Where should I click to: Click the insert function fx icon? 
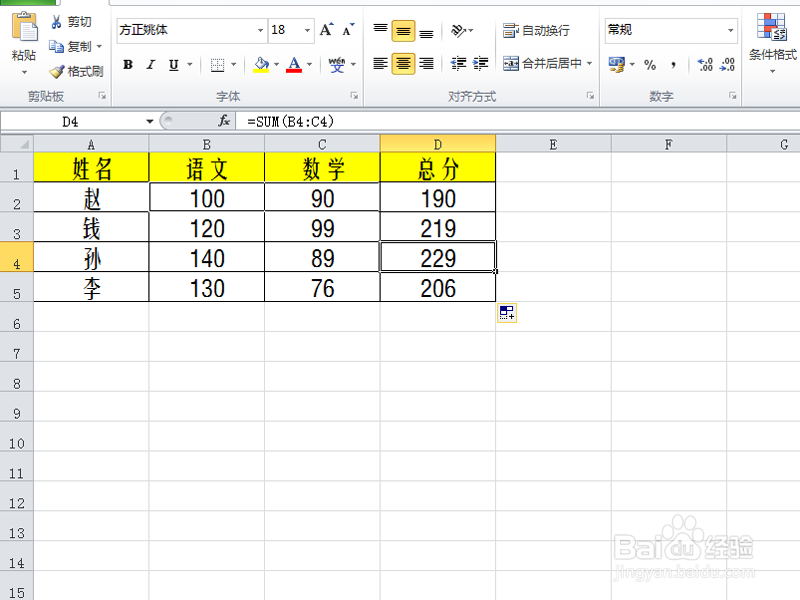[x=224, y=121]
